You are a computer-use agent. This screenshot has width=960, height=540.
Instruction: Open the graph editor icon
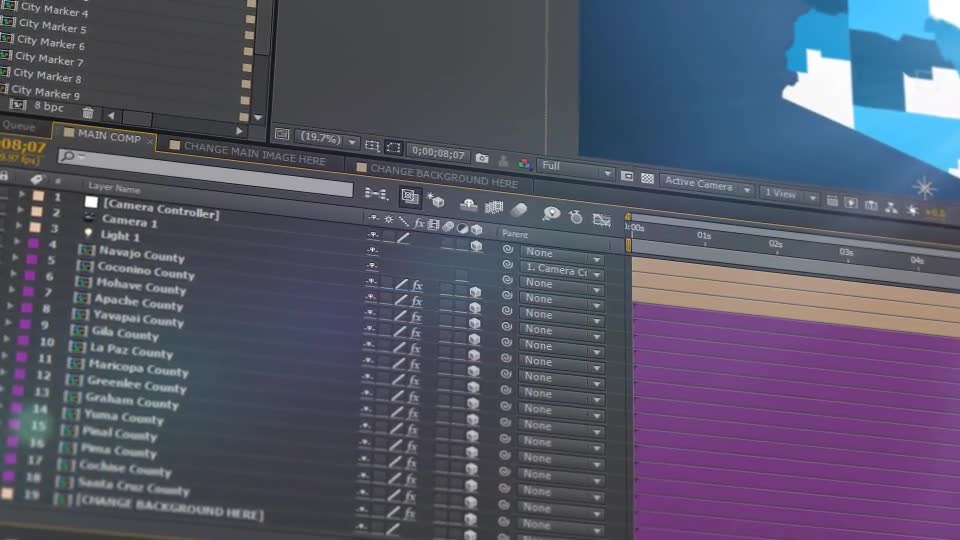click(601, 219)
